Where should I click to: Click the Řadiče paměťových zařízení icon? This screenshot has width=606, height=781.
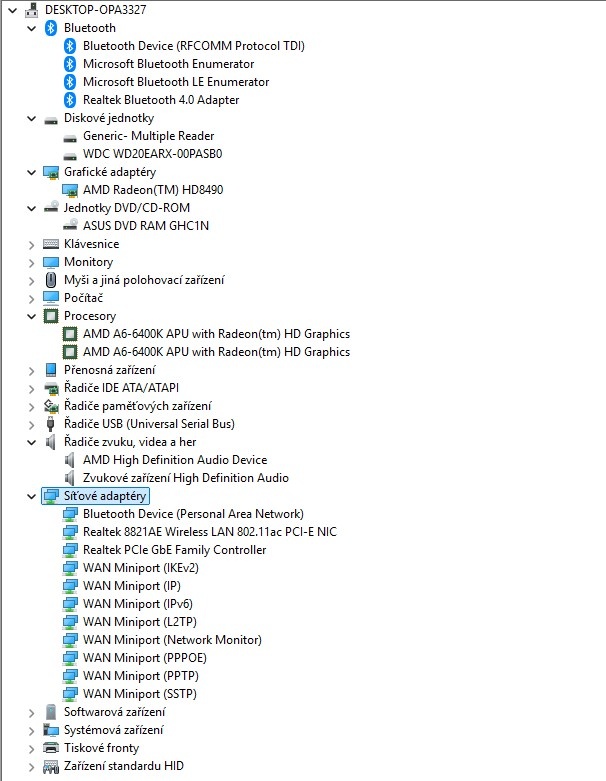coord(51,406)
